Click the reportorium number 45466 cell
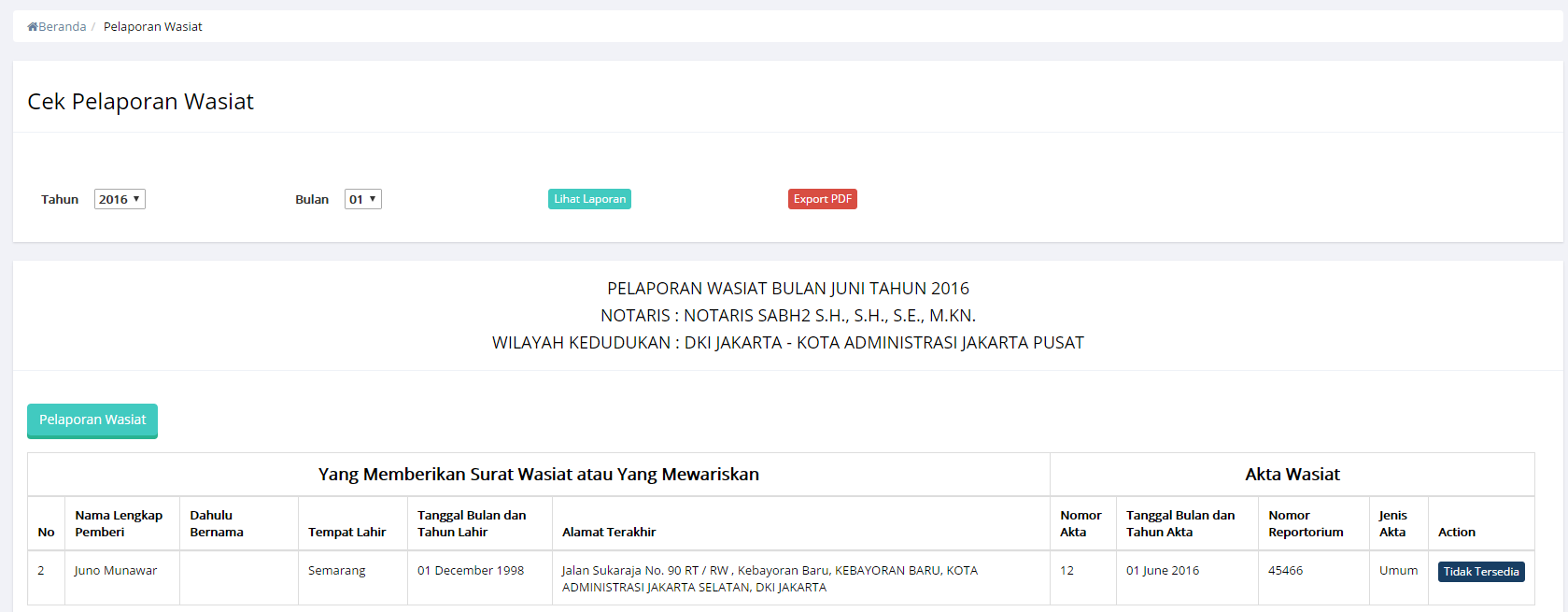Viewport: 1568px width, 612px height. coord(1285,571)
